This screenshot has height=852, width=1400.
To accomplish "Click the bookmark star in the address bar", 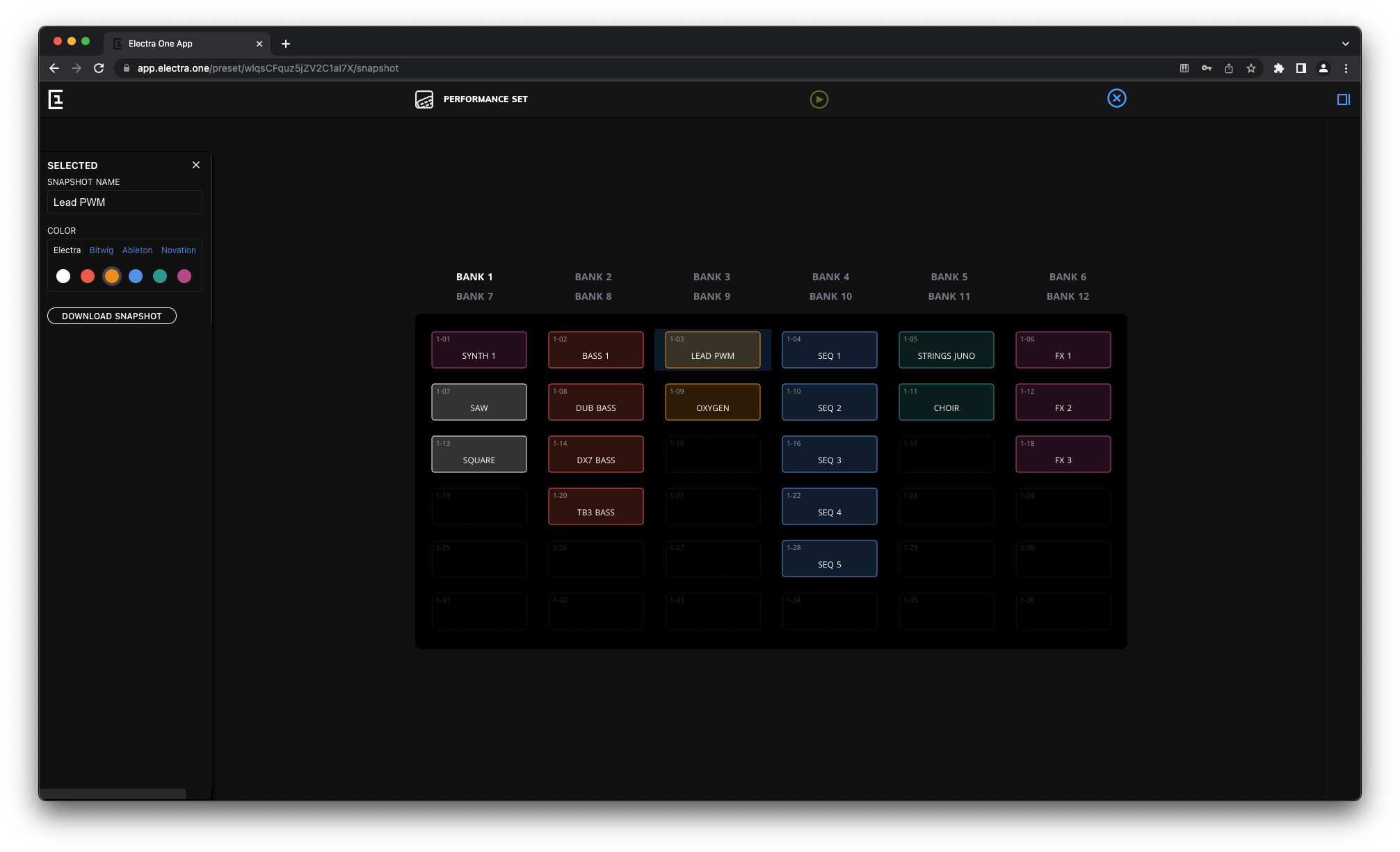I will tap(1251, 68).
